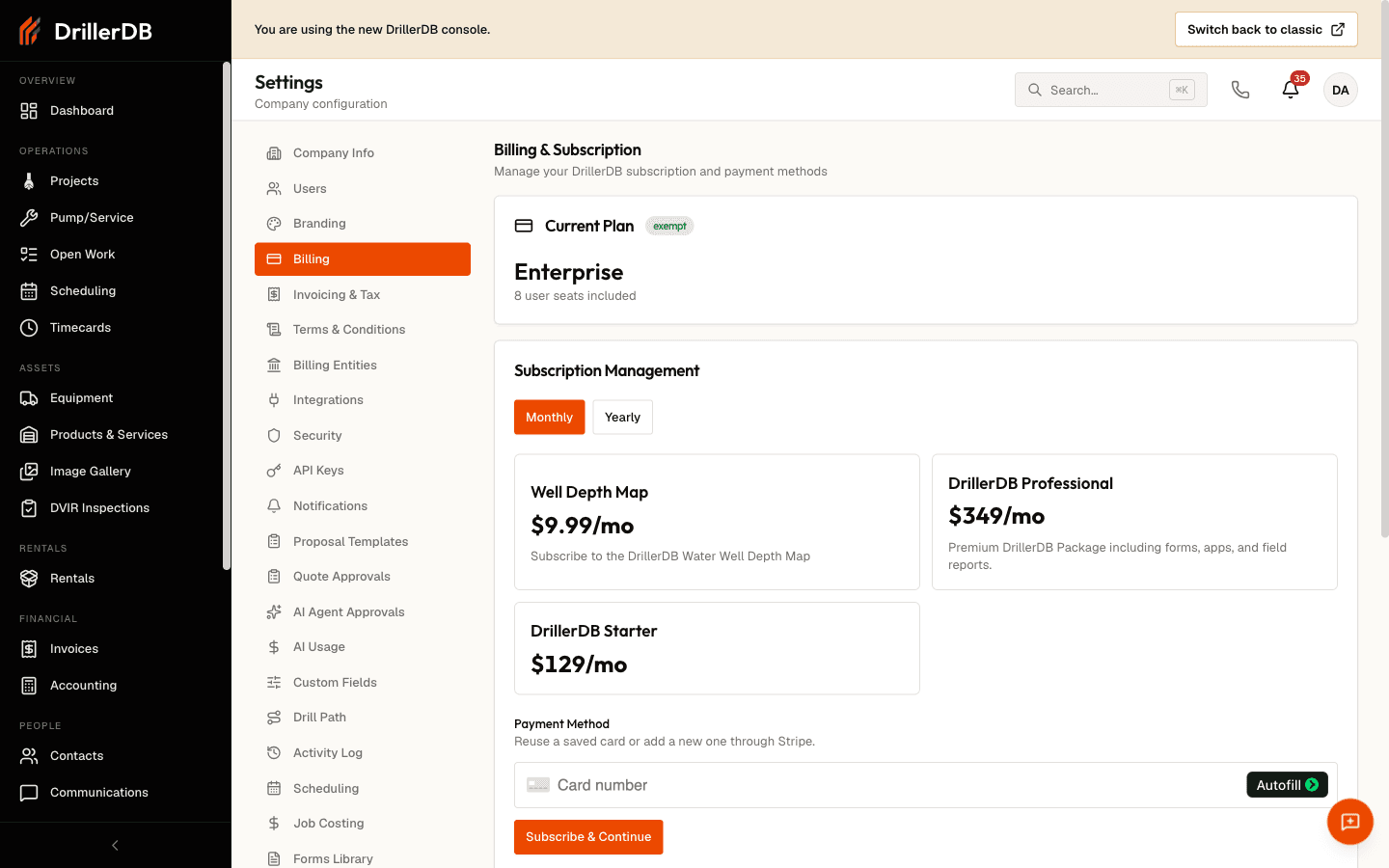Click the API Keys key icon

(x=274, y=471)
